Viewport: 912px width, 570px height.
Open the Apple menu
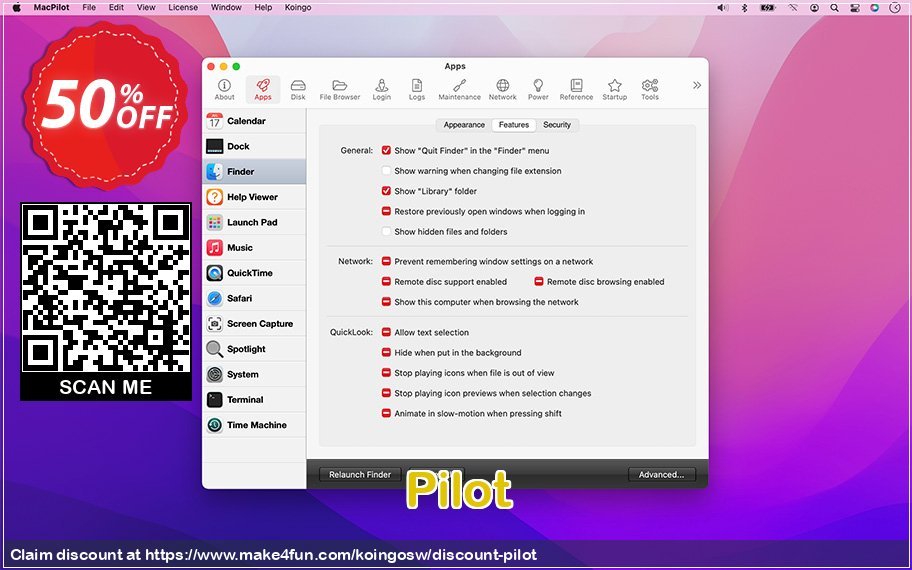[16, 8]
